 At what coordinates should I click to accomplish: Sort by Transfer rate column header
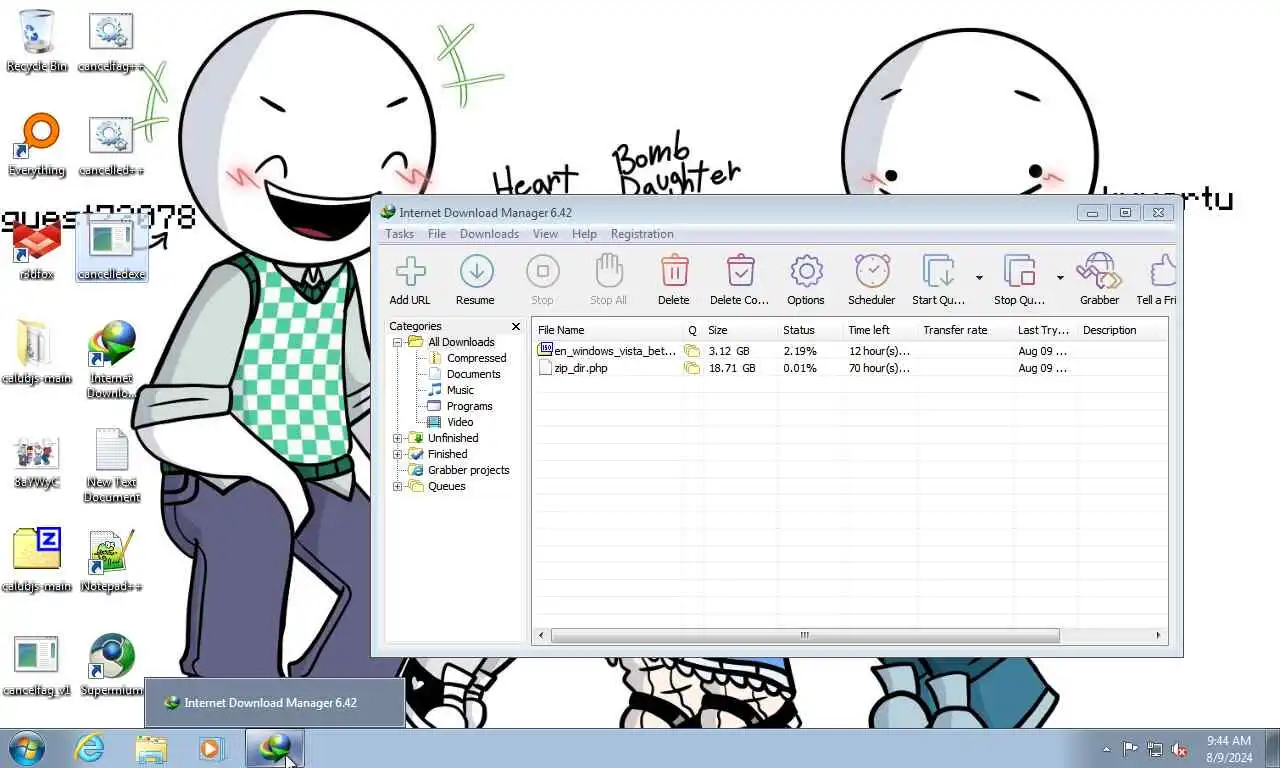click(x=966, y=330)
